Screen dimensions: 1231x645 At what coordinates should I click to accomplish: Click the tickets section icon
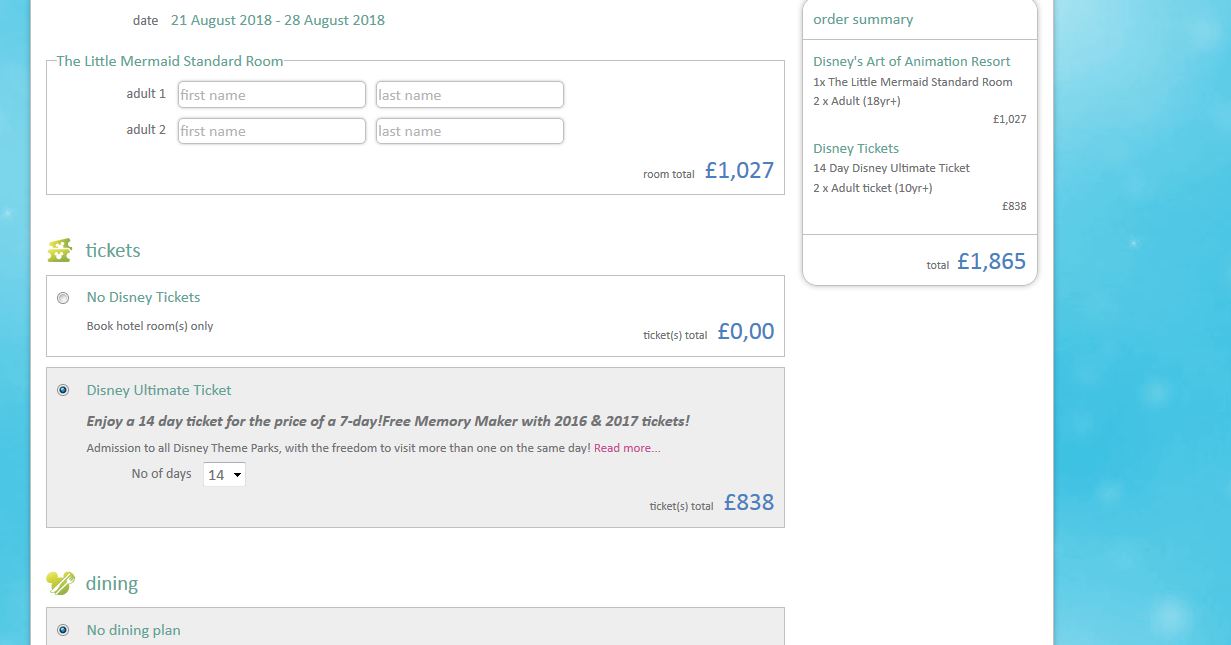point(59,250)
